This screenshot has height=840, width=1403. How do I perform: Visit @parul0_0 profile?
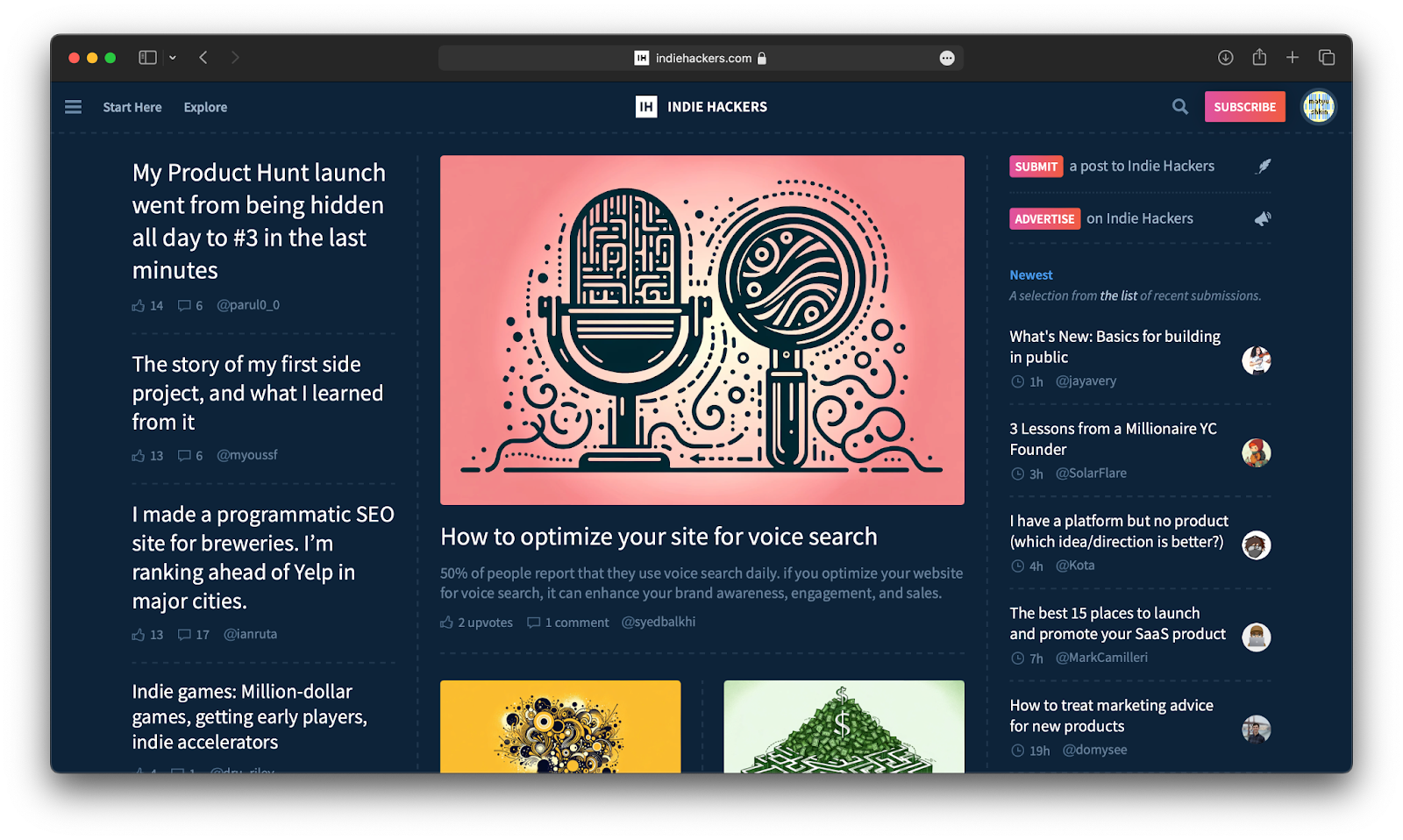point(248,305)
